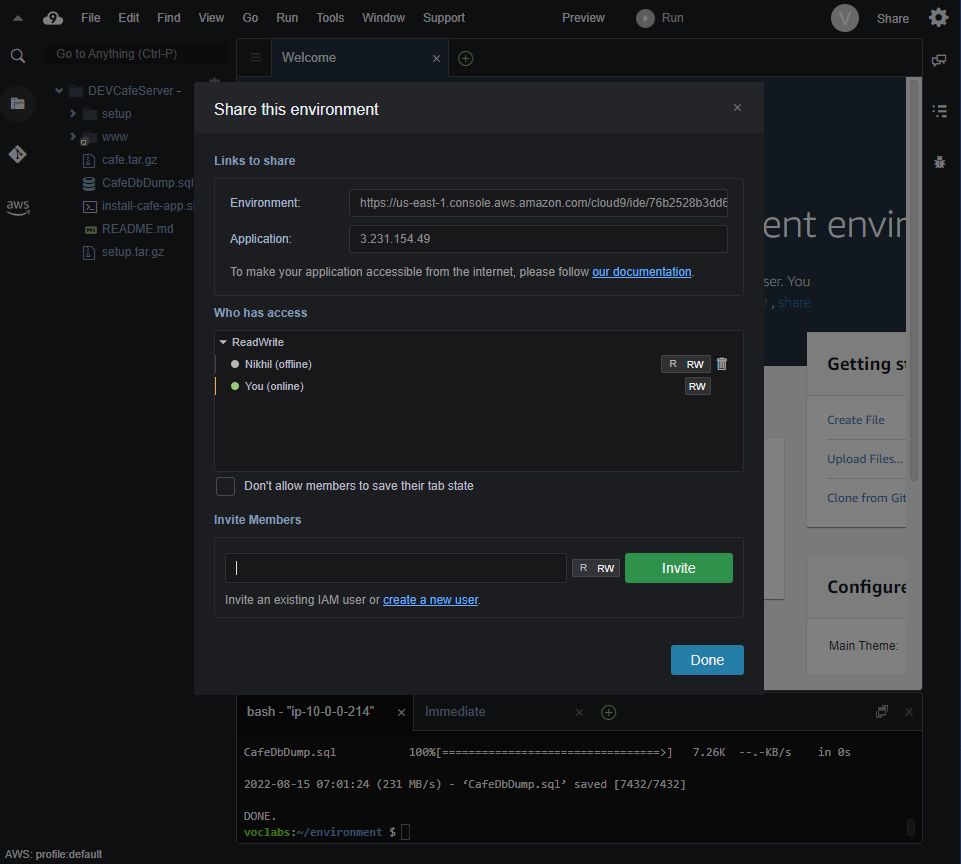The height and width of the screenshot is (864, 961).
Task: Open the File menu
Action: point(91,18)
